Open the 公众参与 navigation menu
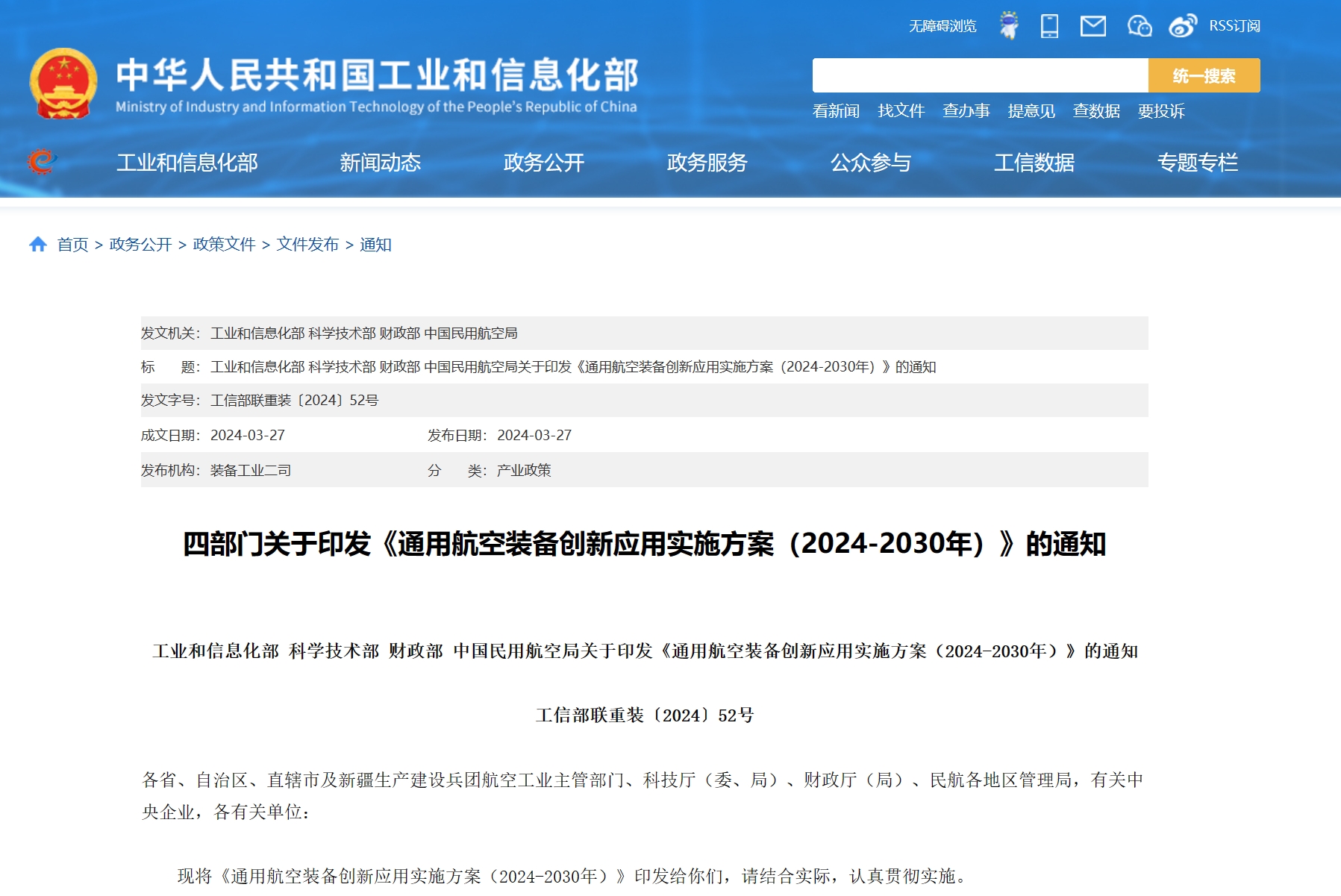Image resolution: width=1341 pixels, height=896 pixels. [871, 163]
